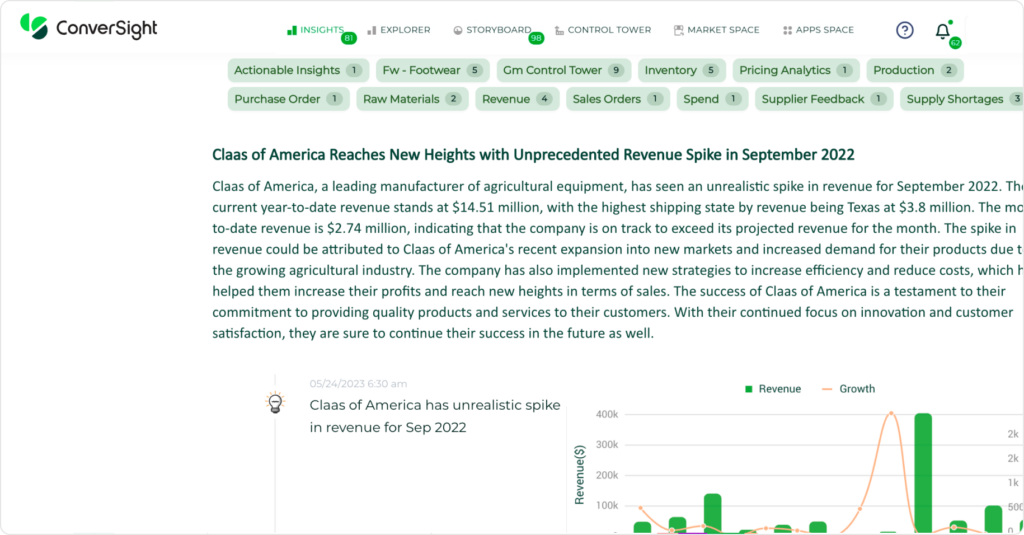
Task: Click the Storyboard nav icon
Action: pyautogui.click(x=458, y=30)
